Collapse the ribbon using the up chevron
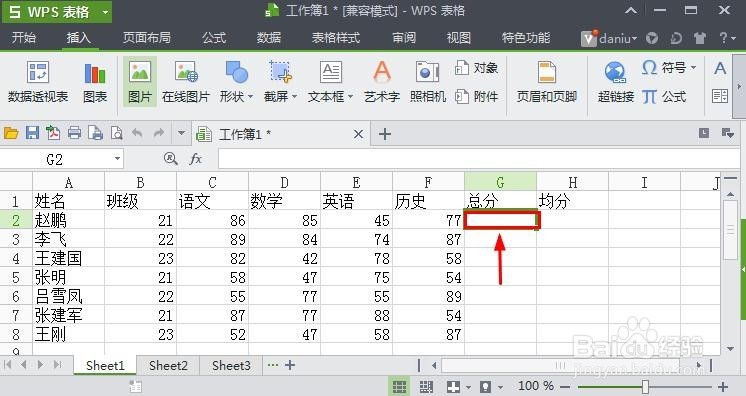The height and width of the screenshot is (396, 746). tap(630, 10)
